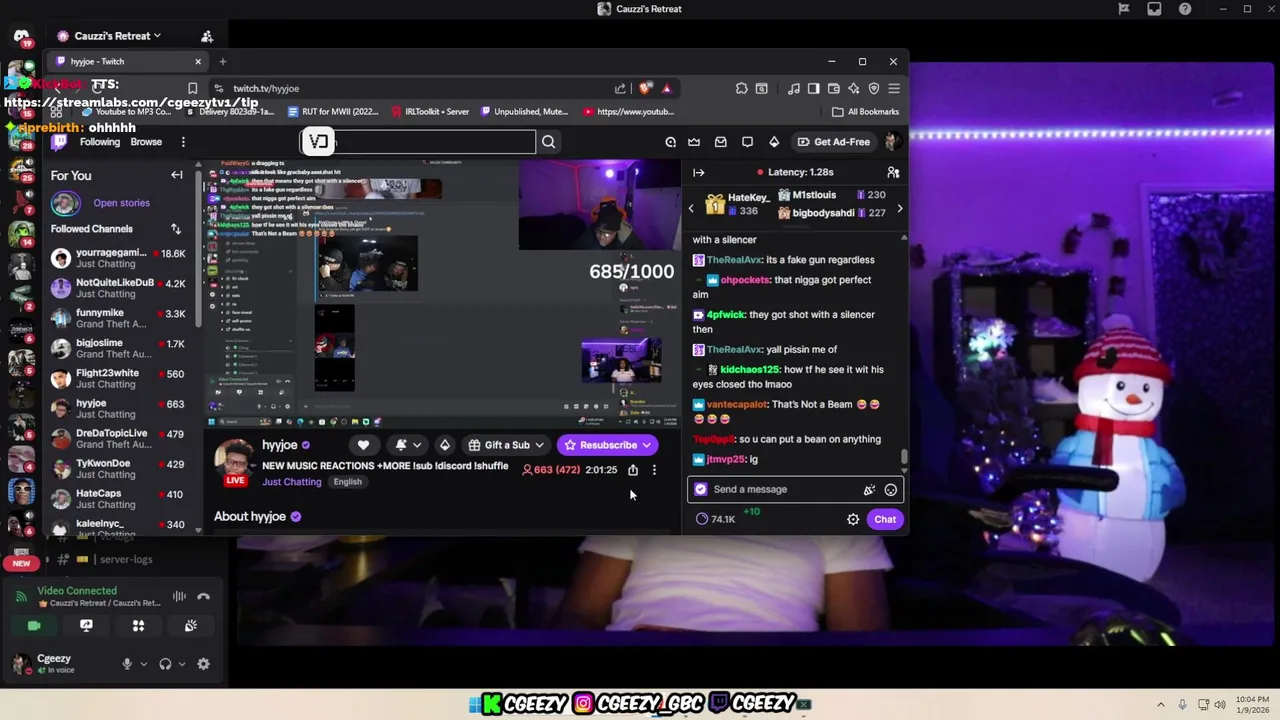Open stories link in sidebar
The height and width of the screenshot is (720, 1280).
121,203
